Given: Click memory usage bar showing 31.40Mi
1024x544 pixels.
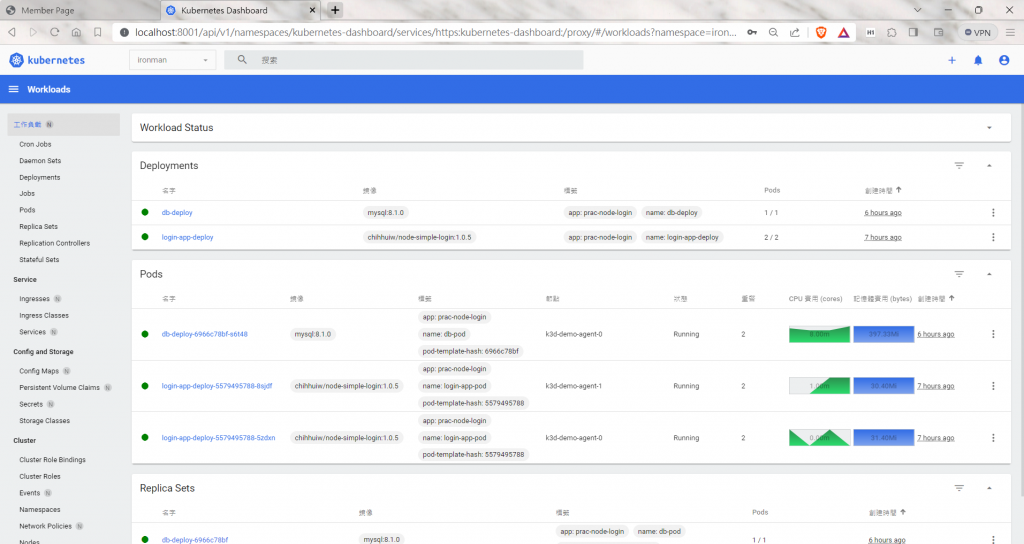Looking at the screenshot, I should (x=883, y=438).
